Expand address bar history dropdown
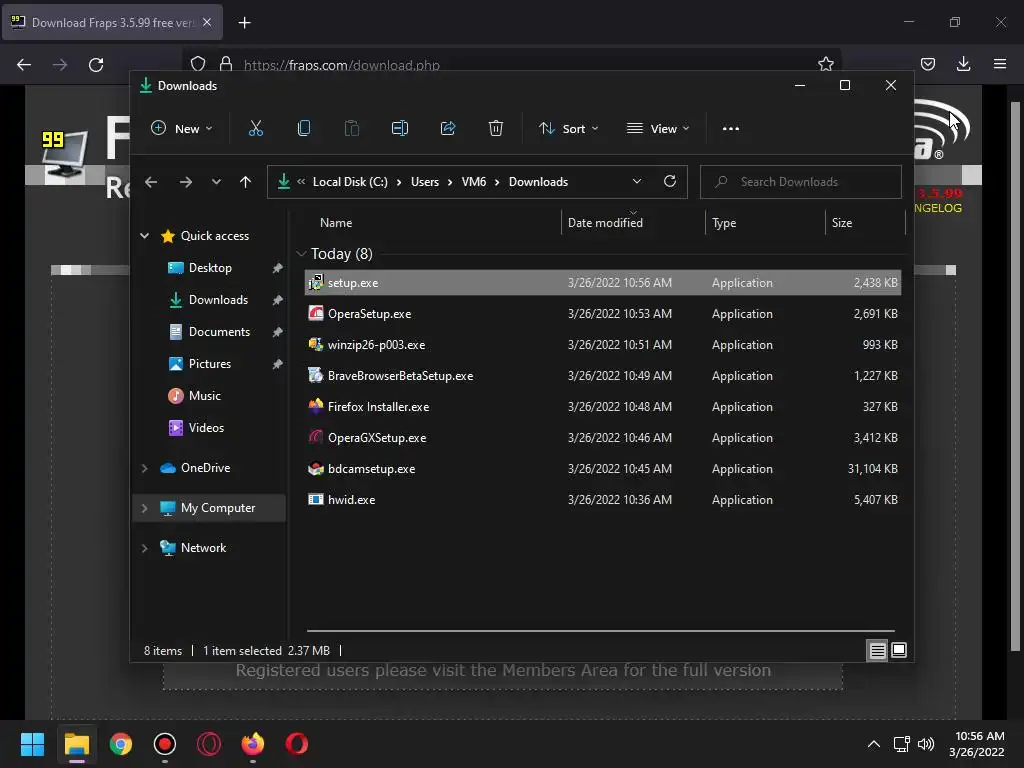1024x768 pixels. 637,182
